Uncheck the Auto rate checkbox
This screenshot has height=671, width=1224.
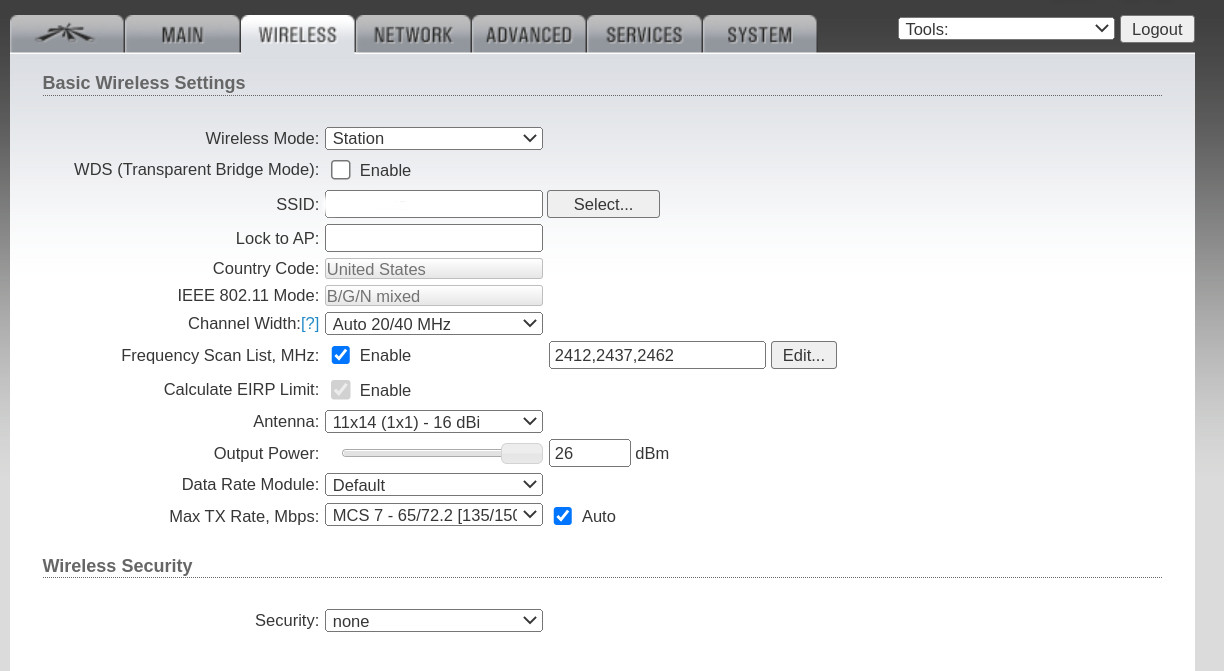(563, 516)
